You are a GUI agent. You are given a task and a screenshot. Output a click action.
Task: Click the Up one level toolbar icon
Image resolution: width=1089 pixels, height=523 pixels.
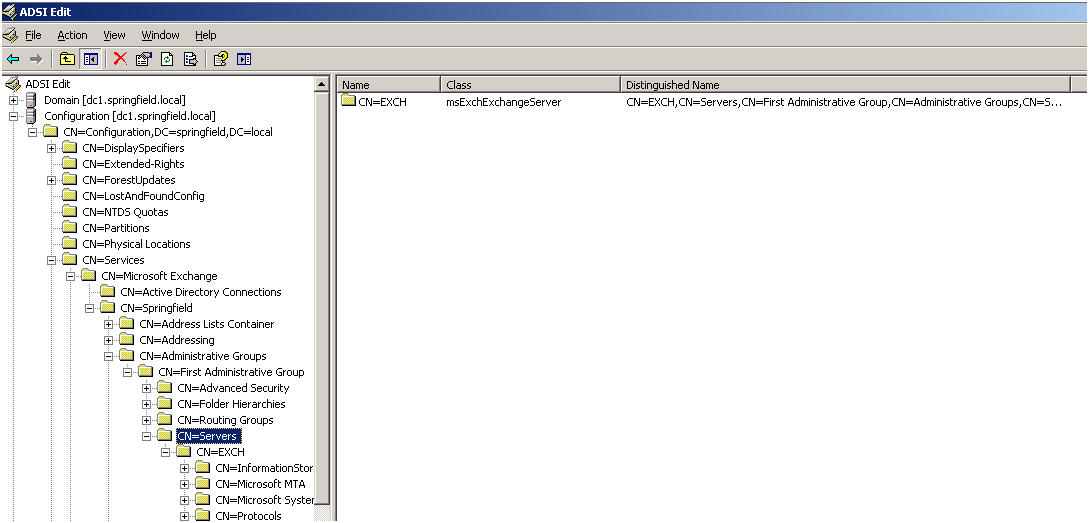(x=67, y=60)
